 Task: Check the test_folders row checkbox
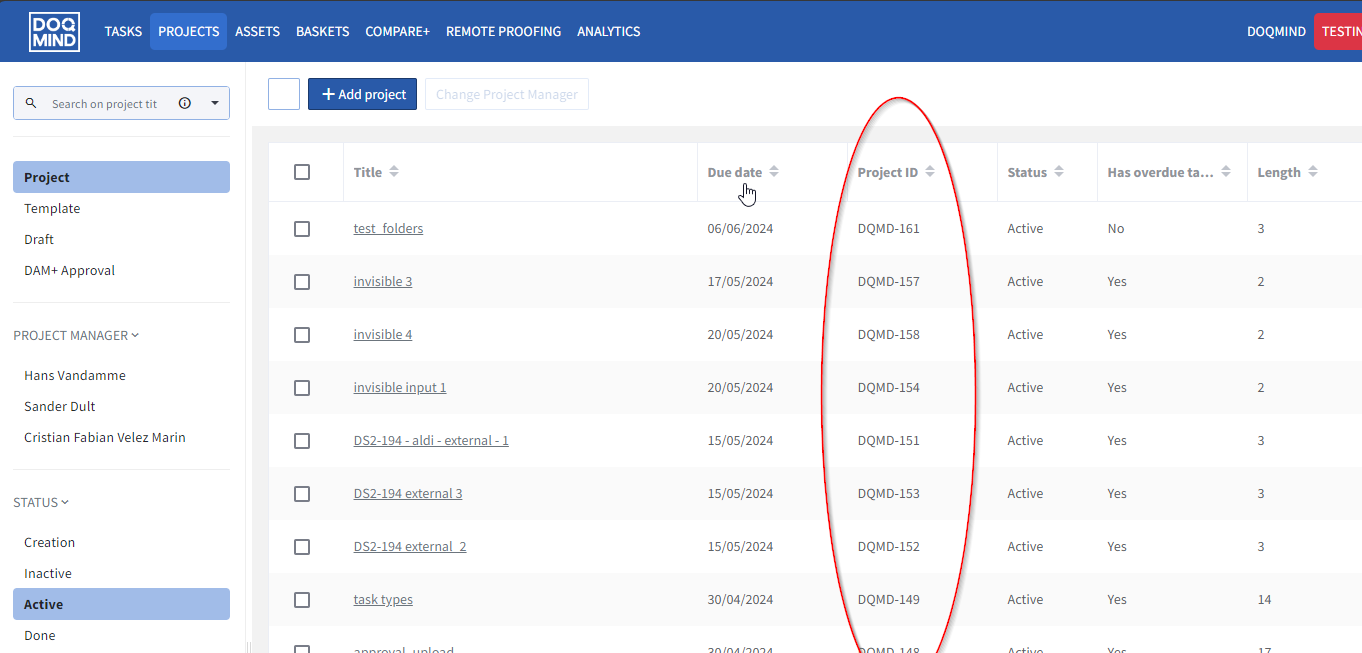click(302, 229)
